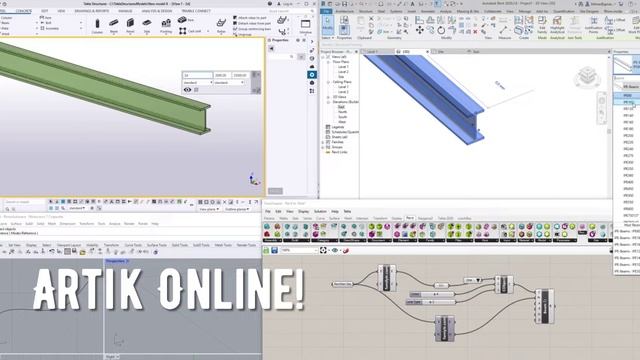Viewport: 640px width, 360px height.
Task: Select Revit Links in Project Browser
Action: (x=339, y=152)
